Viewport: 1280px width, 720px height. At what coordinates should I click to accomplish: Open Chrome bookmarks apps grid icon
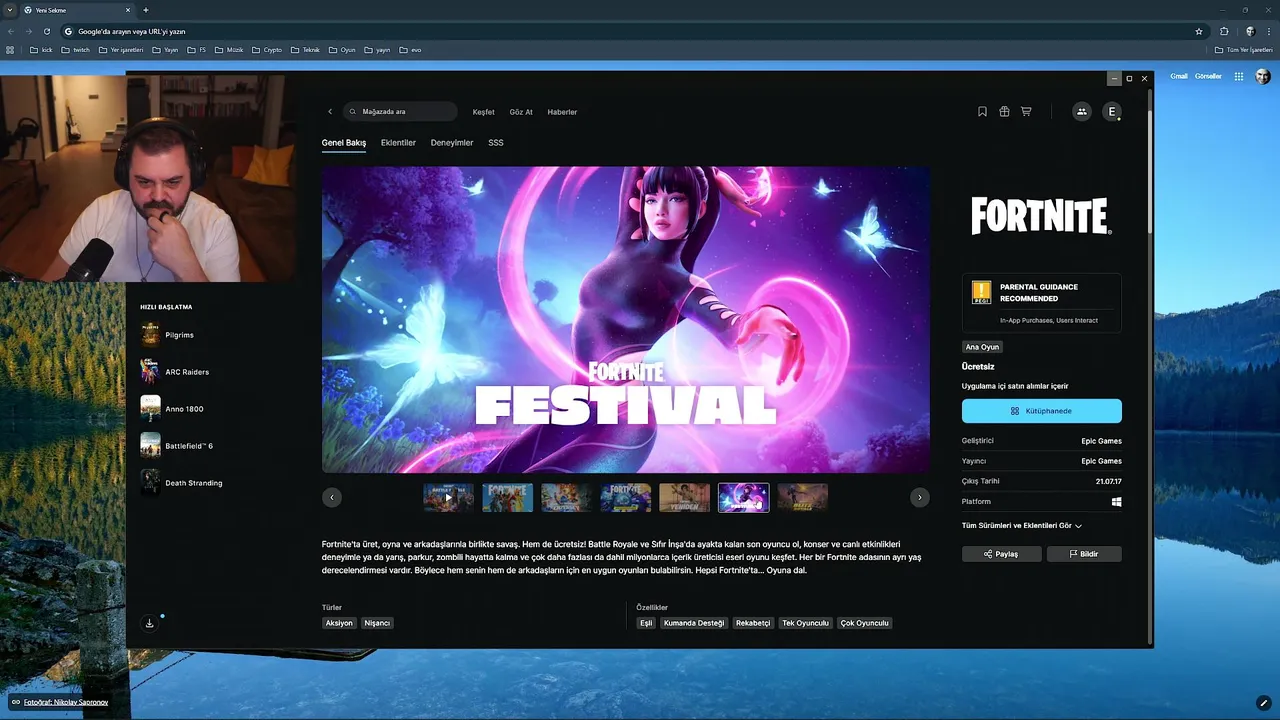11,50
